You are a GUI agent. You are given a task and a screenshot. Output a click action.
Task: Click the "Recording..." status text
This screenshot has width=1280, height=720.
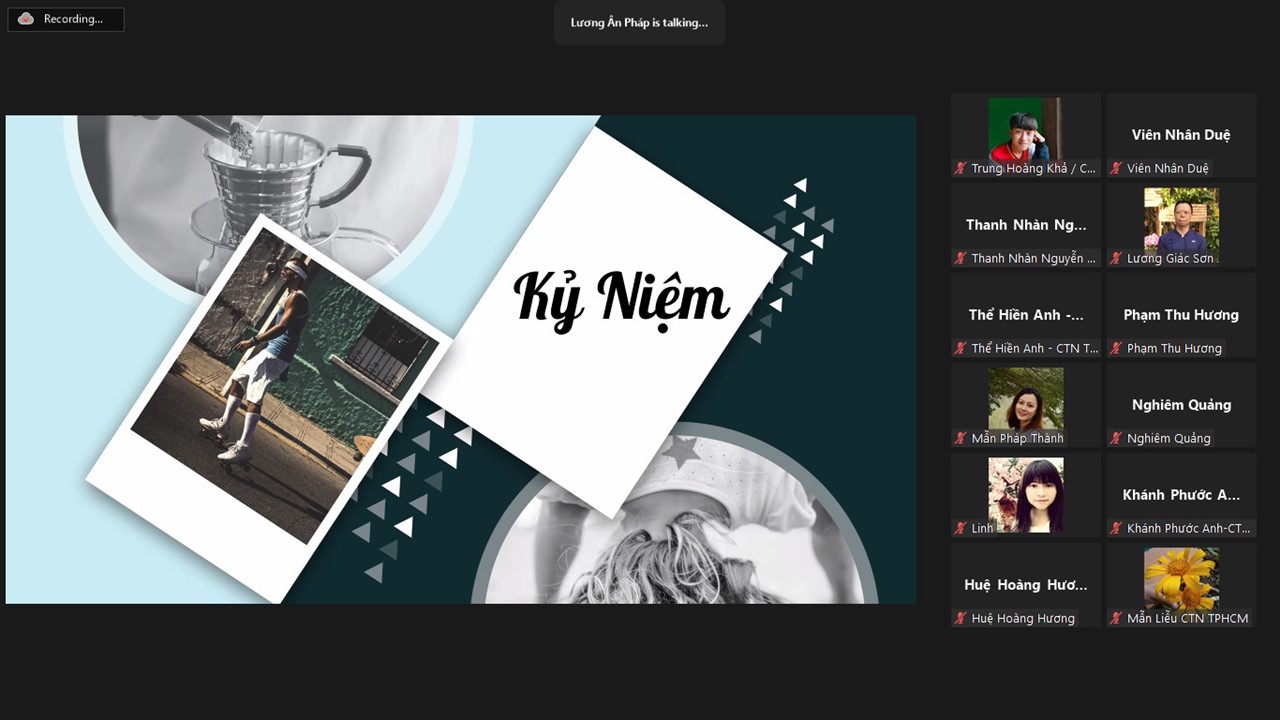[73, 19]
